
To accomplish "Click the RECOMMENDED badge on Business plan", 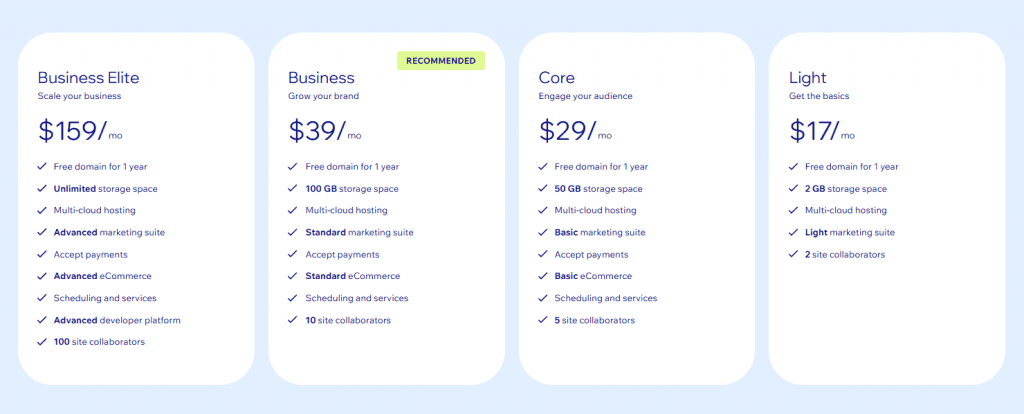I will coord(441,61).
